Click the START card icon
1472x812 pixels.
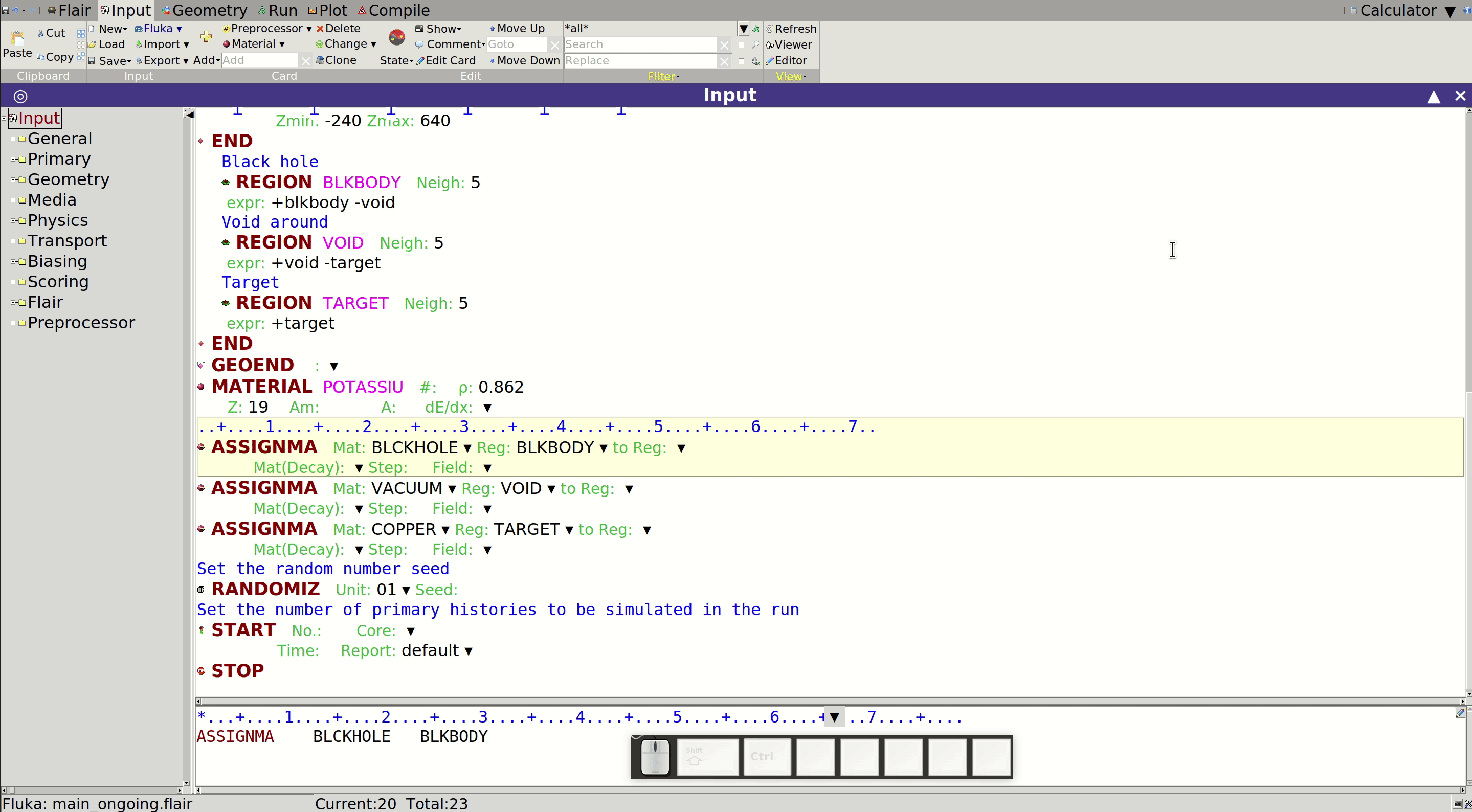[201, 630]
